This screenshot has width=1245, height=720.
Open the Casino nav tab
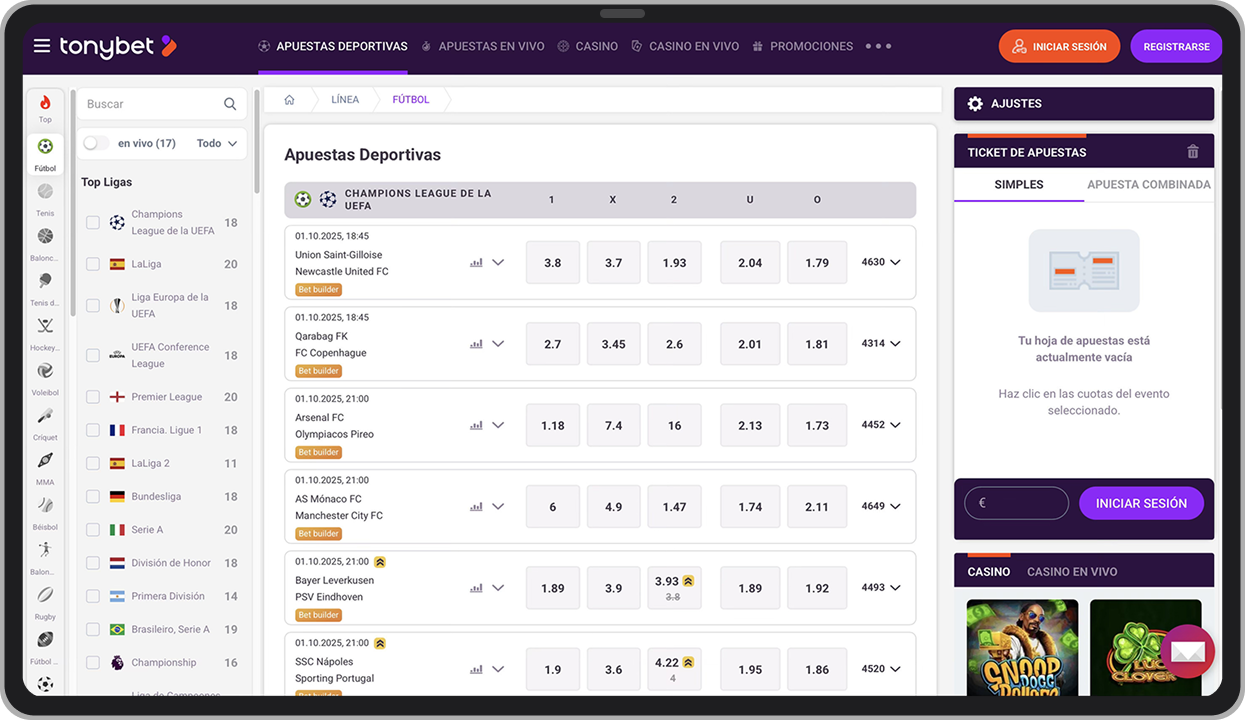tap(588, 46)
